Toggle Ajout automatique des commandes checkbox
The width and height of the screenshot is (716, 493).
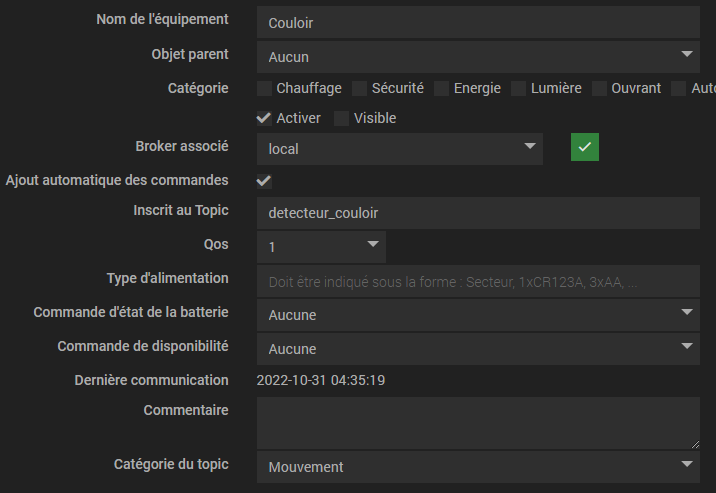point(264,181)
